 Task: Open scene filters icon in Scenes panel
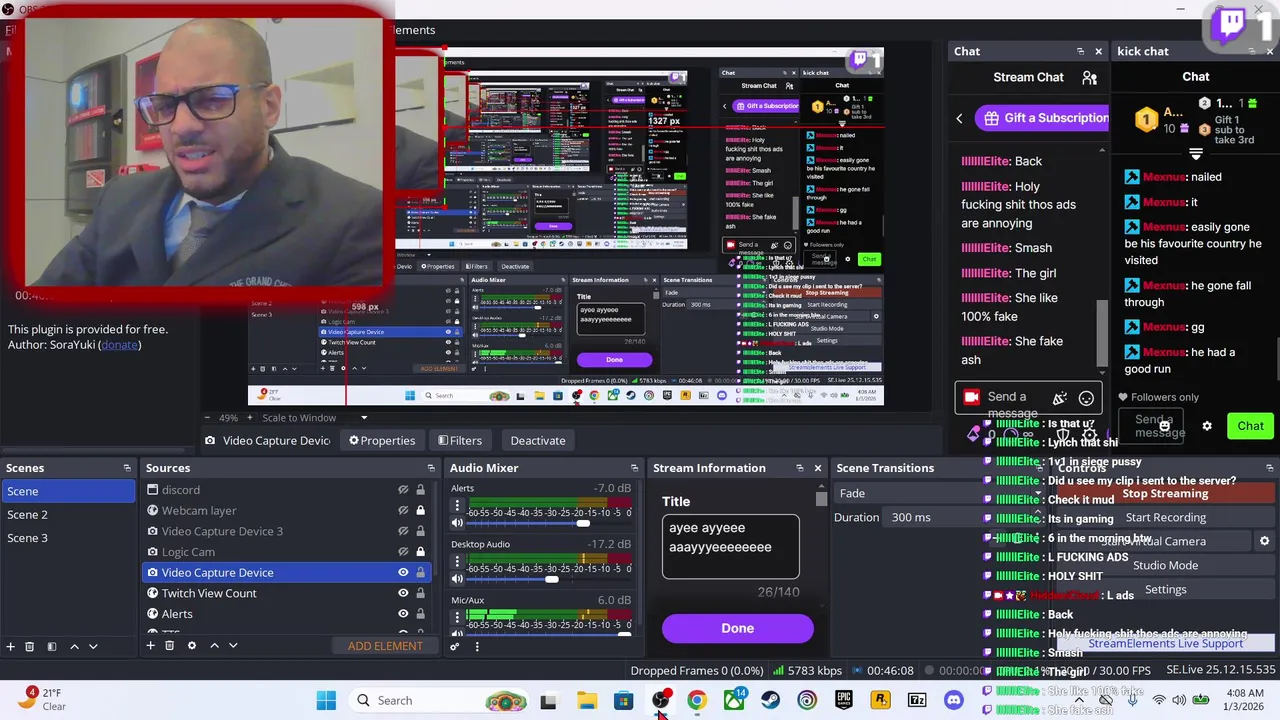click(x=51, y=646)
